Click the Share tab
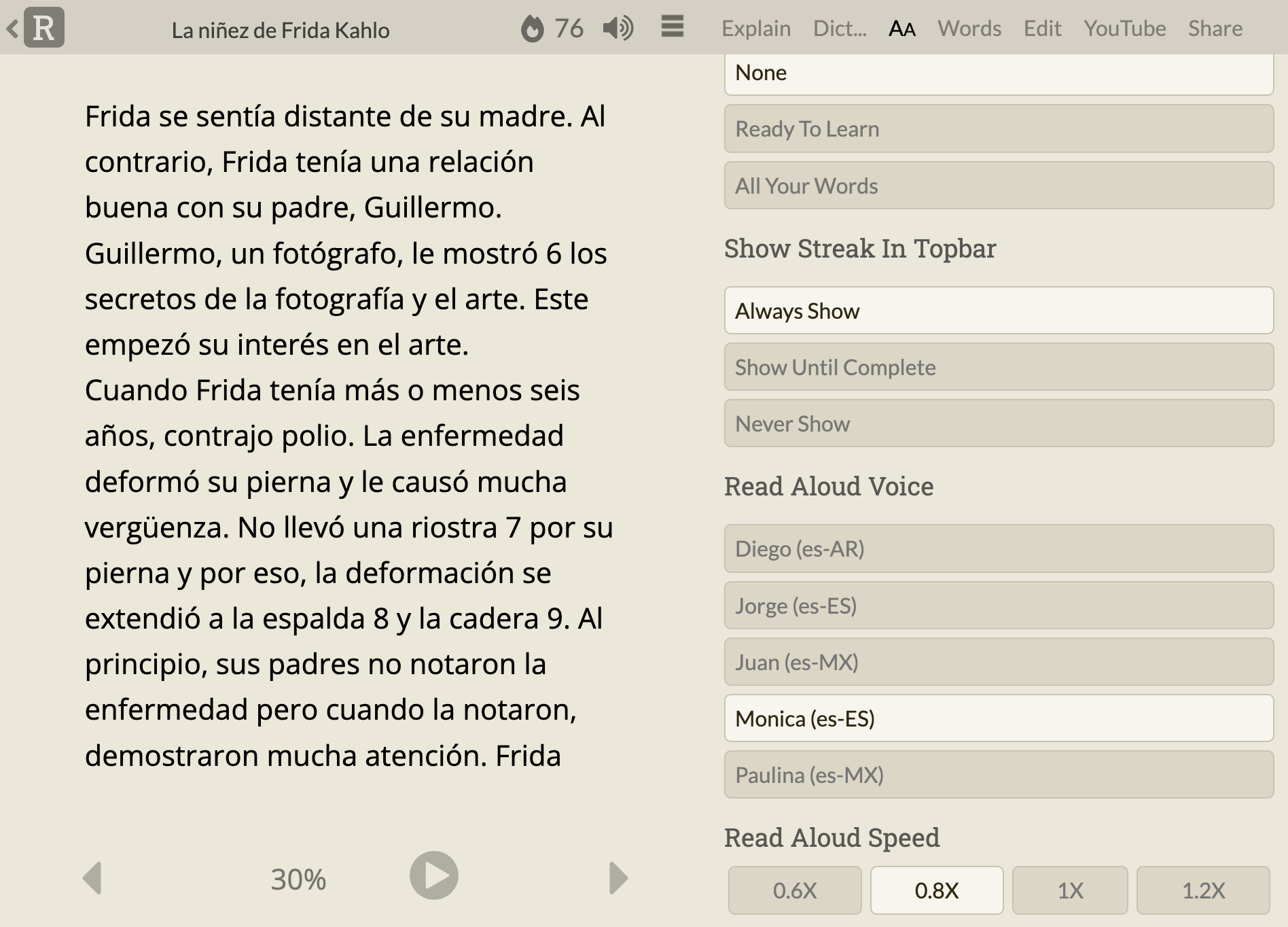This screenshot has height=927, width=1288. click(x=1215, y=29)
